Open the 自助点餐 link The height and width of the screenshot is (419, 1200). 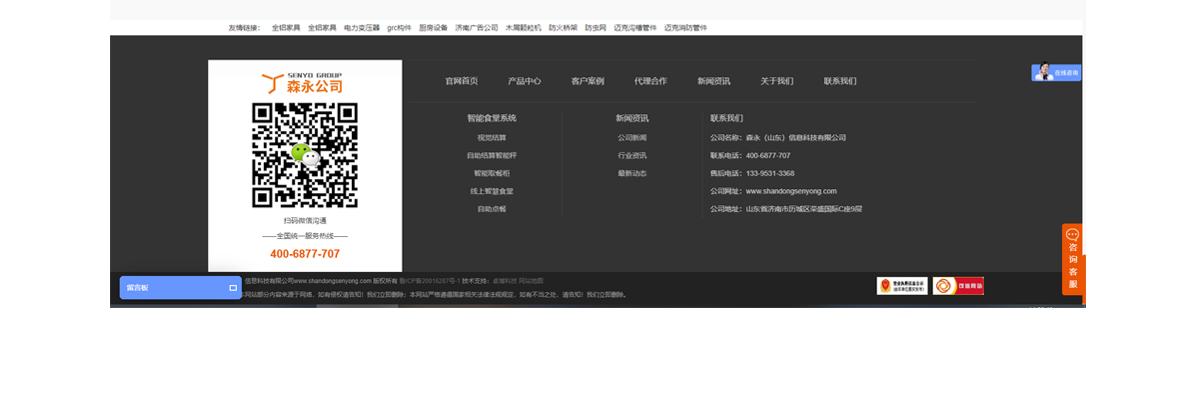coord(492,209)
